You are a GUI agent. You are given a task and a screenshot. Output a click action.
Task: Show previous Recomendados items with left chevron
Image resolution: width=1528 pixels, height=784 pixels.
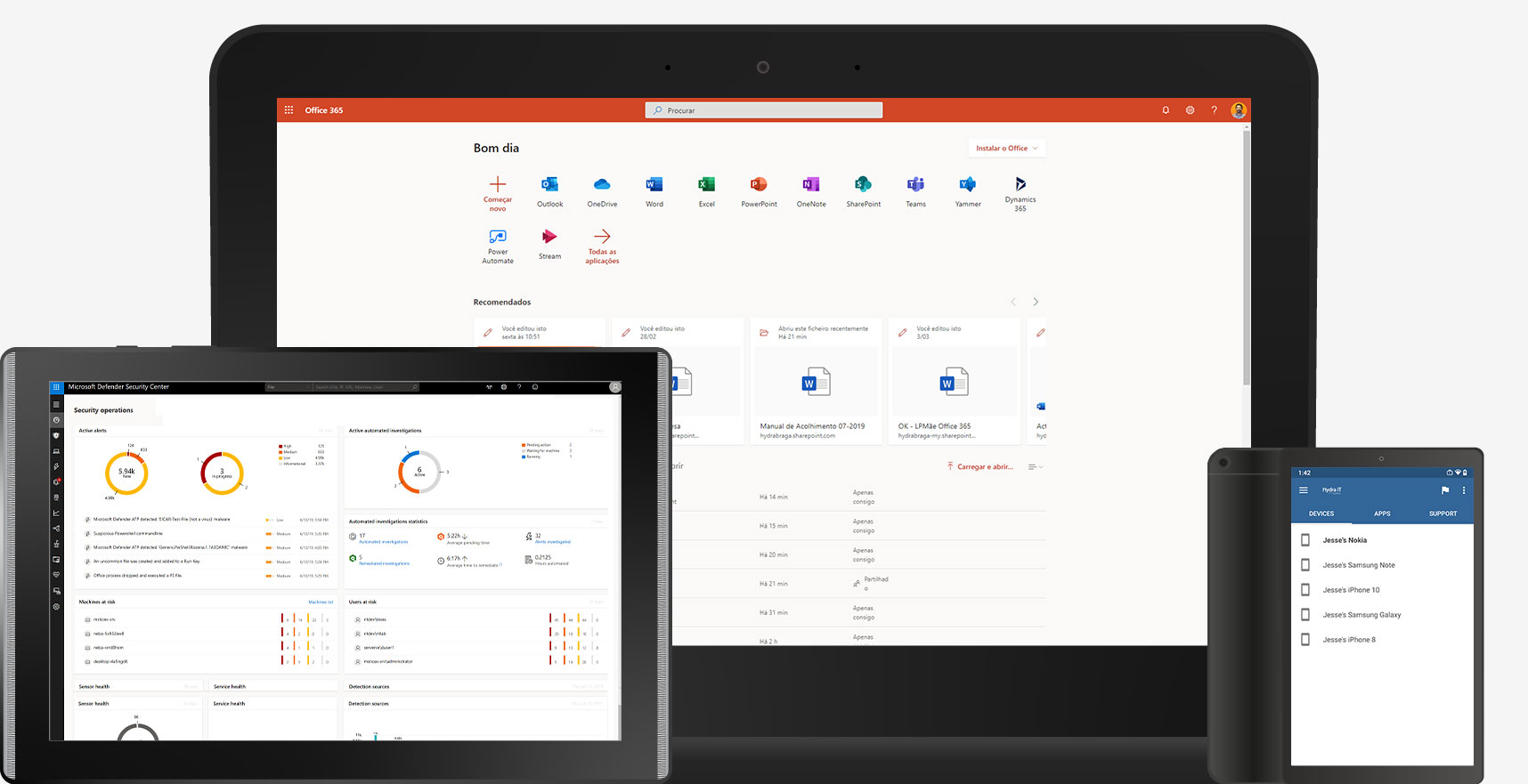1012,303
